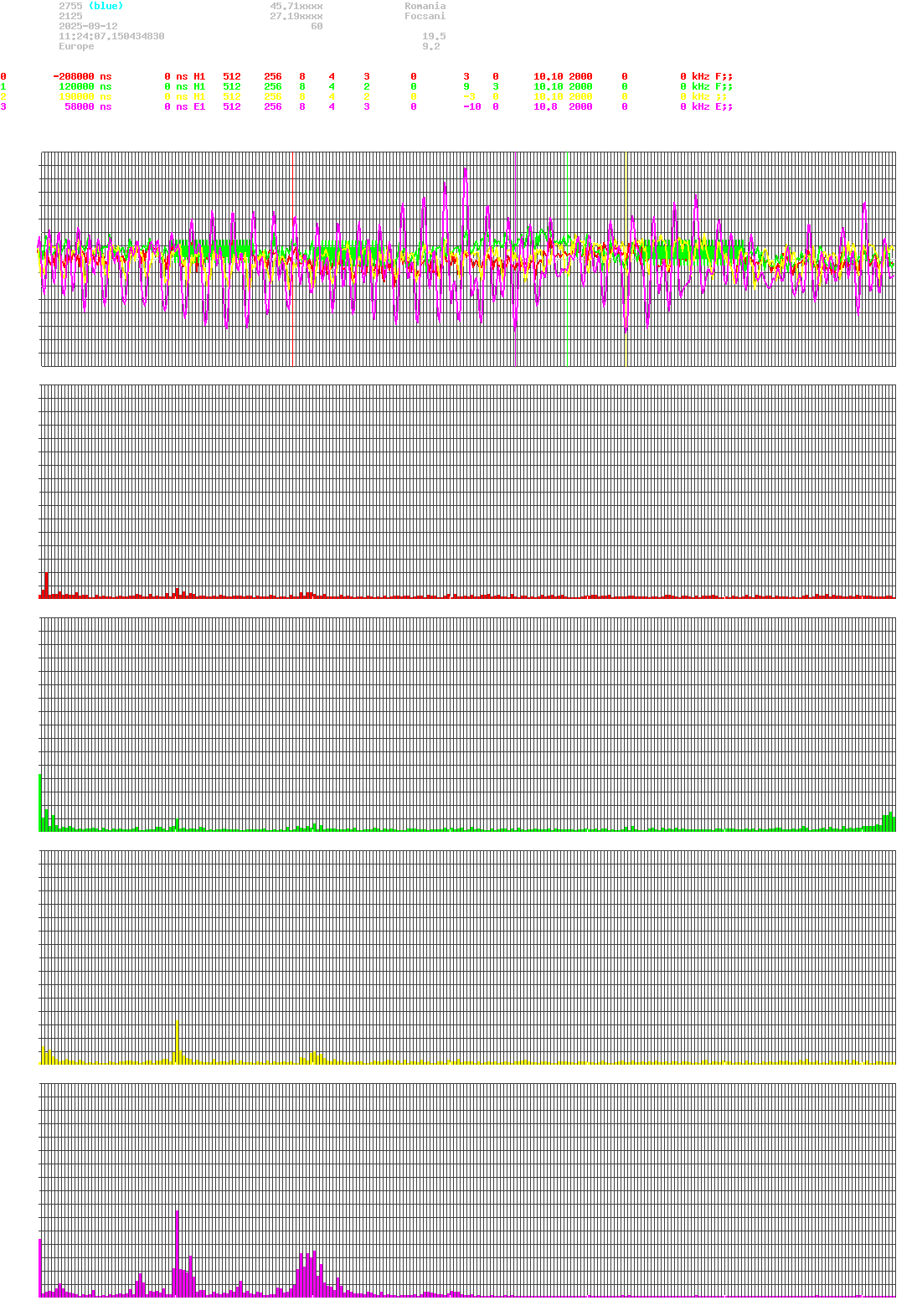This screenshot has height=1316, width=917.
Task: Click the tallest magenta waveform peak
Action: 465,170
